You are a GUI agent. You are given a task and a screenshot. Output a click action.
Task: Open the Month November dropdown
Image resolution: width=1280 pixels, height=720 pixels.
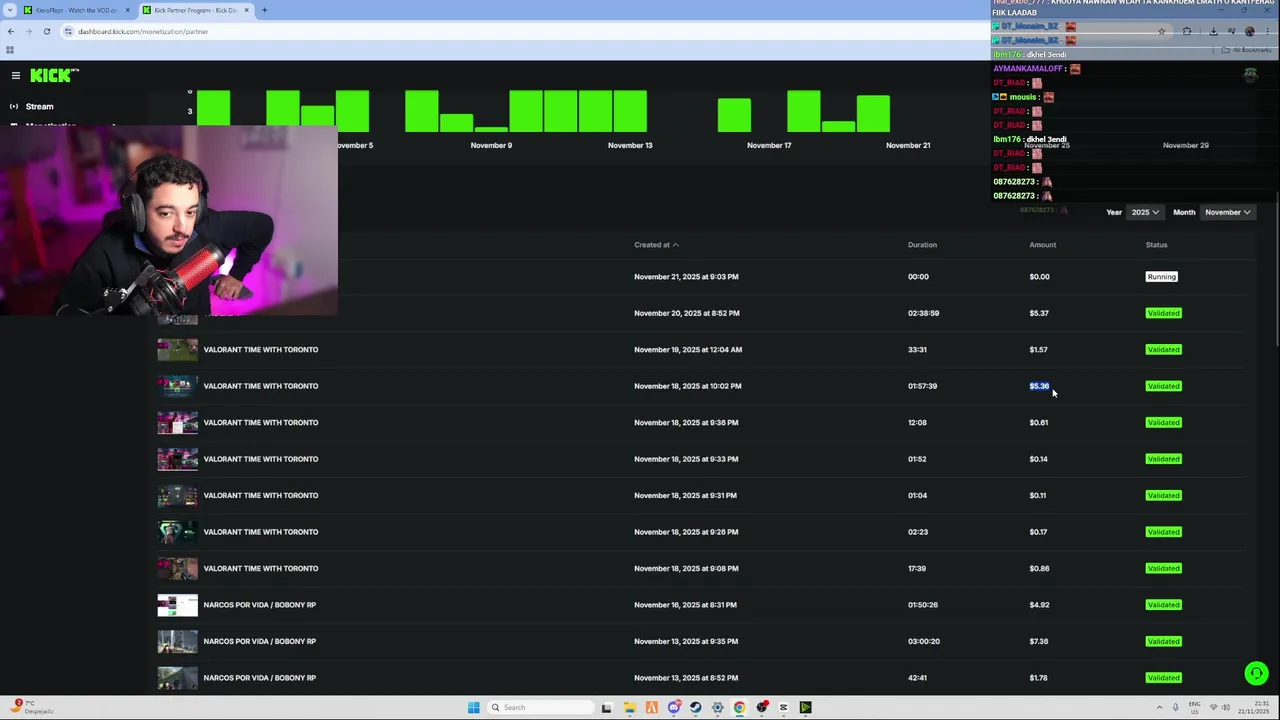[1227, 212]
